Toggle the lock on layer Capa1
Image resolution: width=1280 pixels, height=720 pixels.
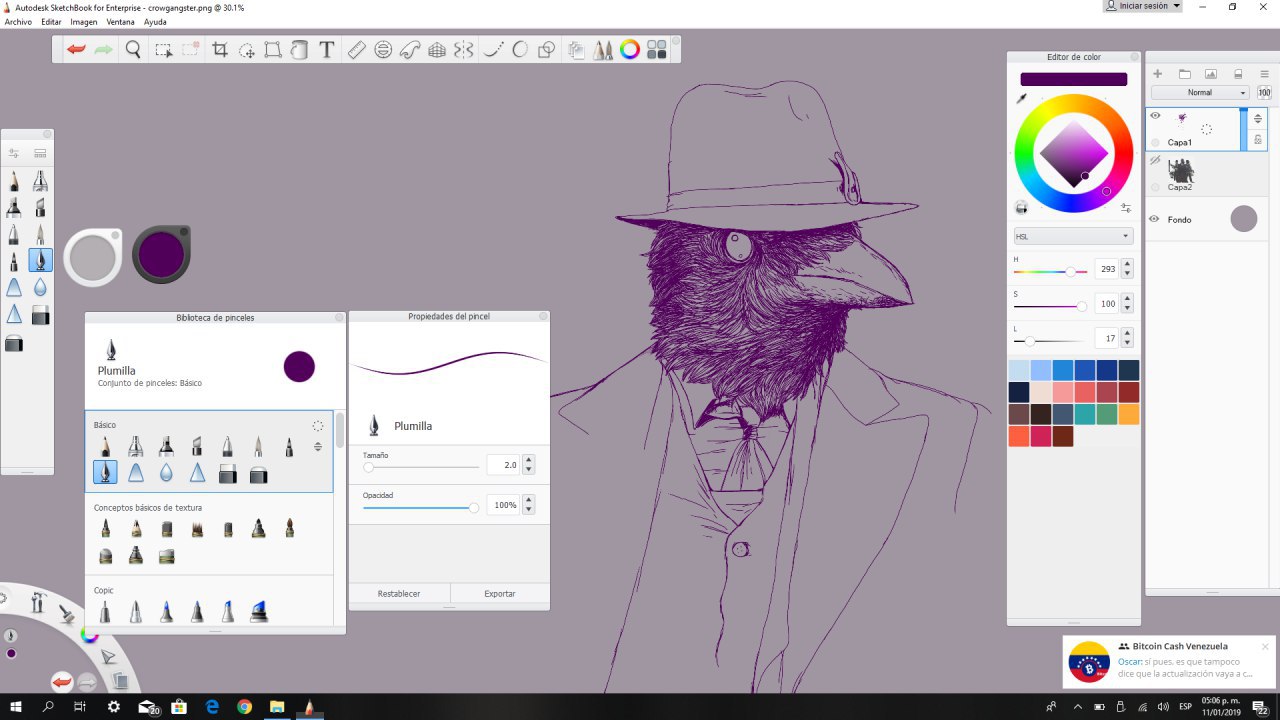1258,139
